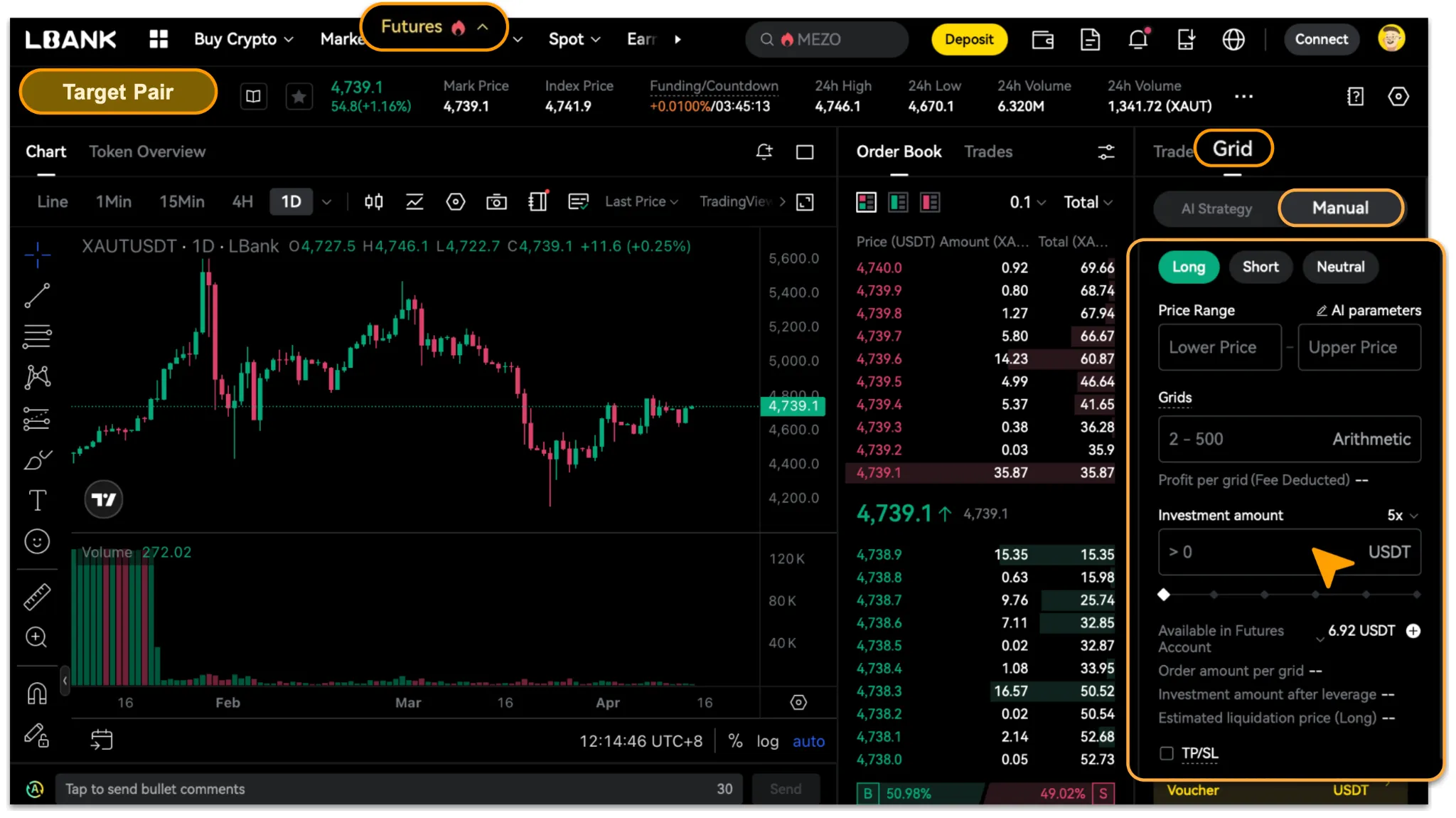This screenshot has height=818, width=1456.
Task: Select the trend line drawing tool
Action: point(37,296)
